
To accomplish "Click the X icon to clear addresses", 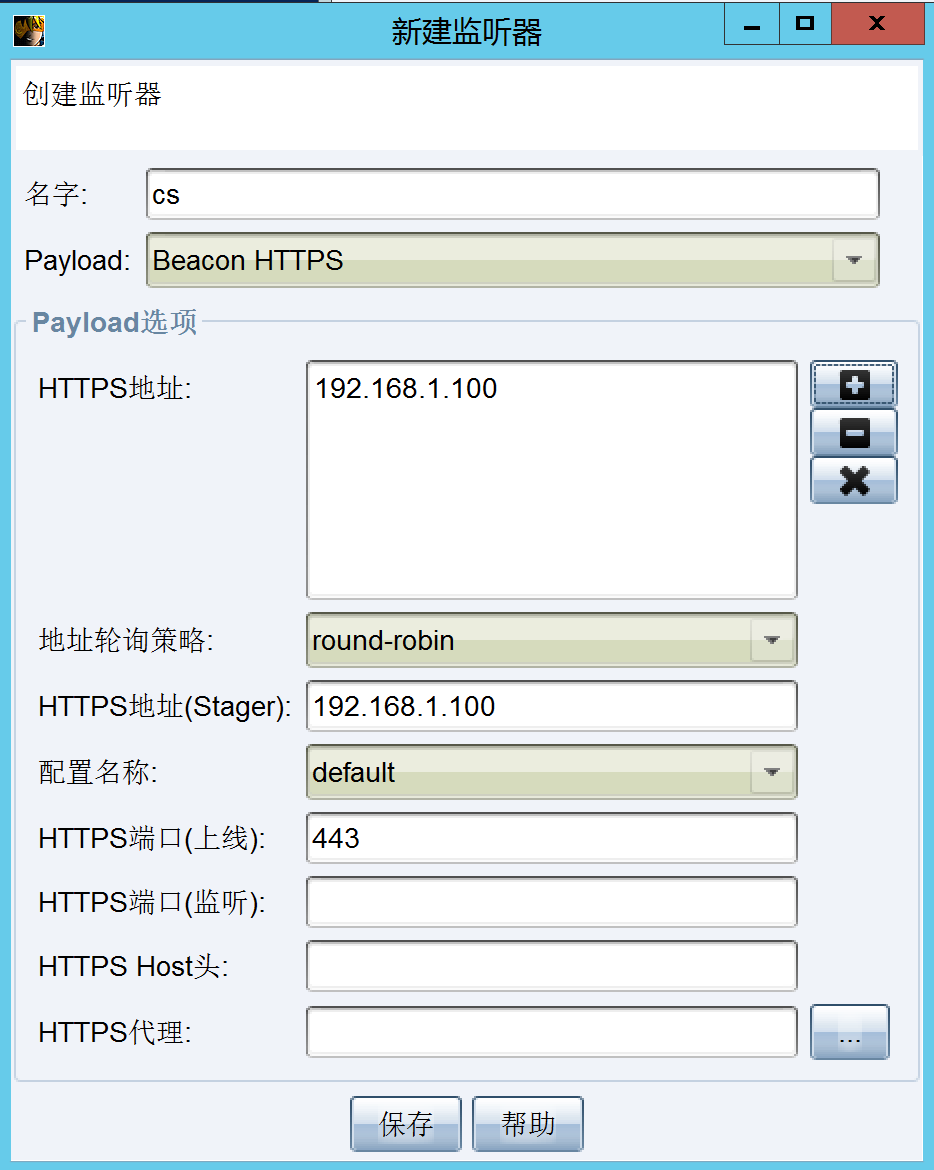I will pos(853,481).
